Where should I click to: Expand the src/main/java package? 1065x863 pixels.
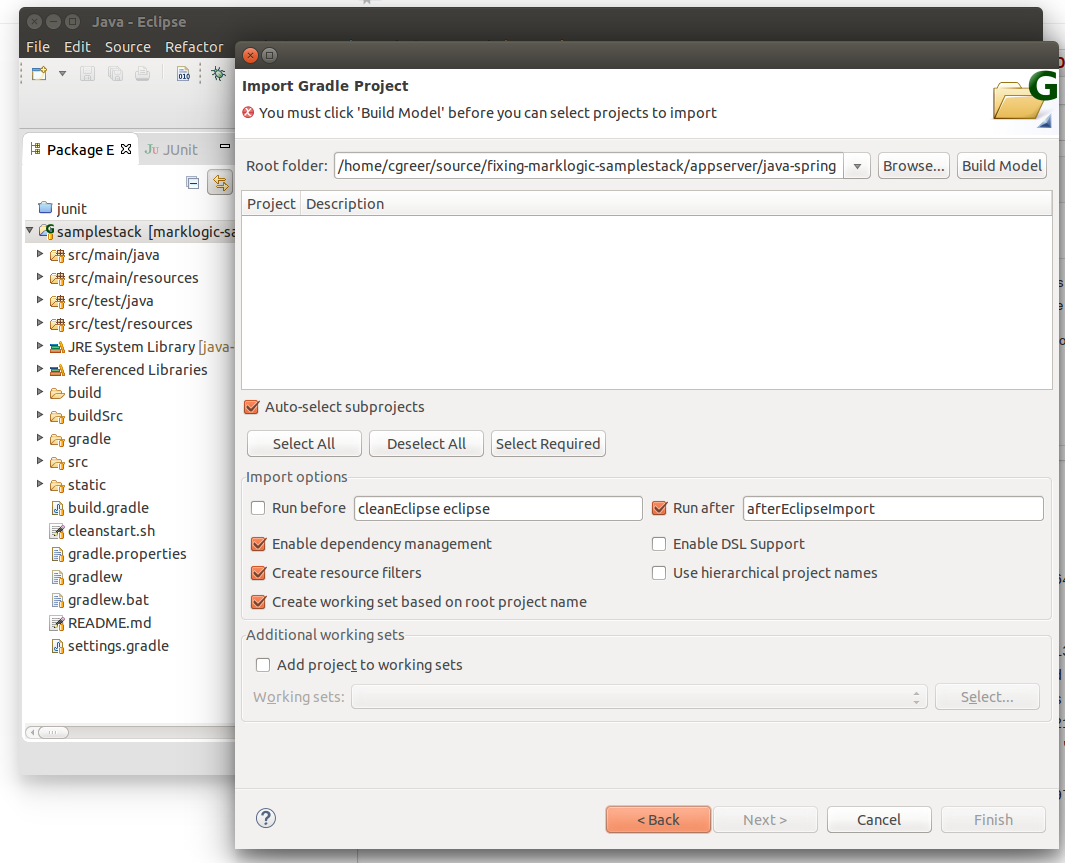pos(40,254)
